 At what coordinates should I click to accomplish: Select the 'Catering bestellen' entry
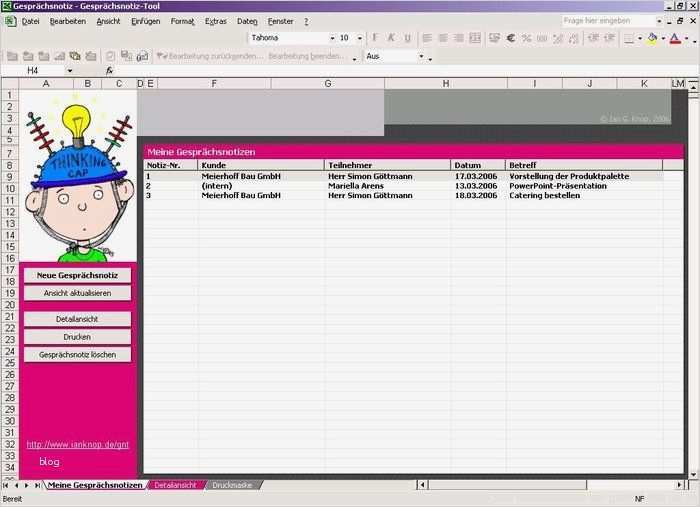tap(545, 195)
